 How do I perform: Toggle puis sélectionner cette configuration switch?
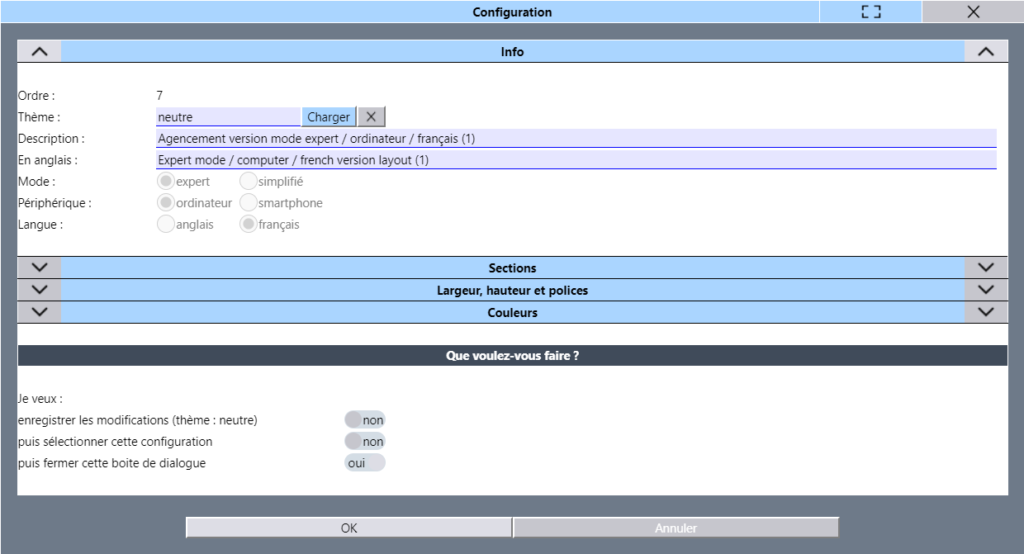(364, 441)
